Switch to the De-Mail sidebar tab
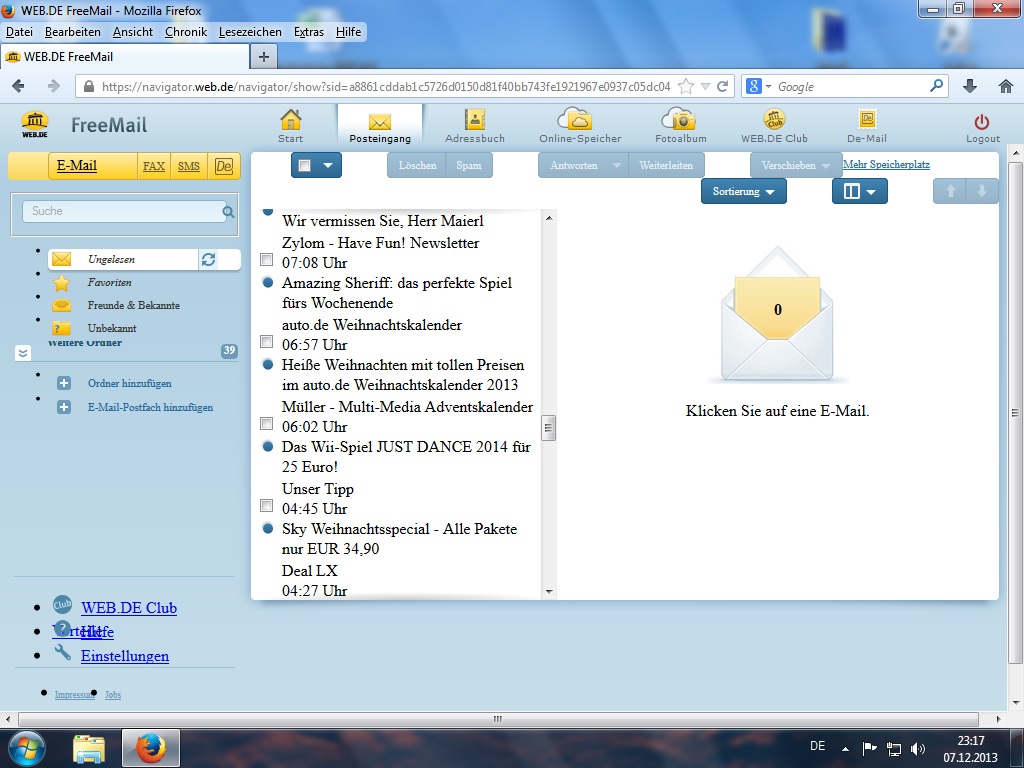 (x=224, y=166)
